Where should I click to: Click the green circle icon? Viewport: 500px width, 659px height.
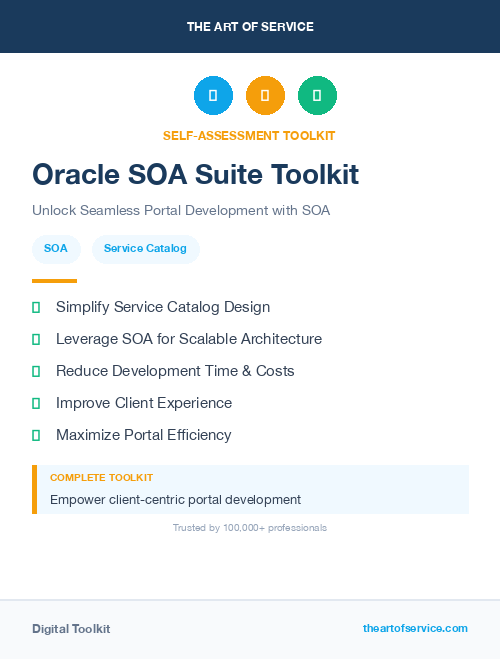tap(317, 95)
